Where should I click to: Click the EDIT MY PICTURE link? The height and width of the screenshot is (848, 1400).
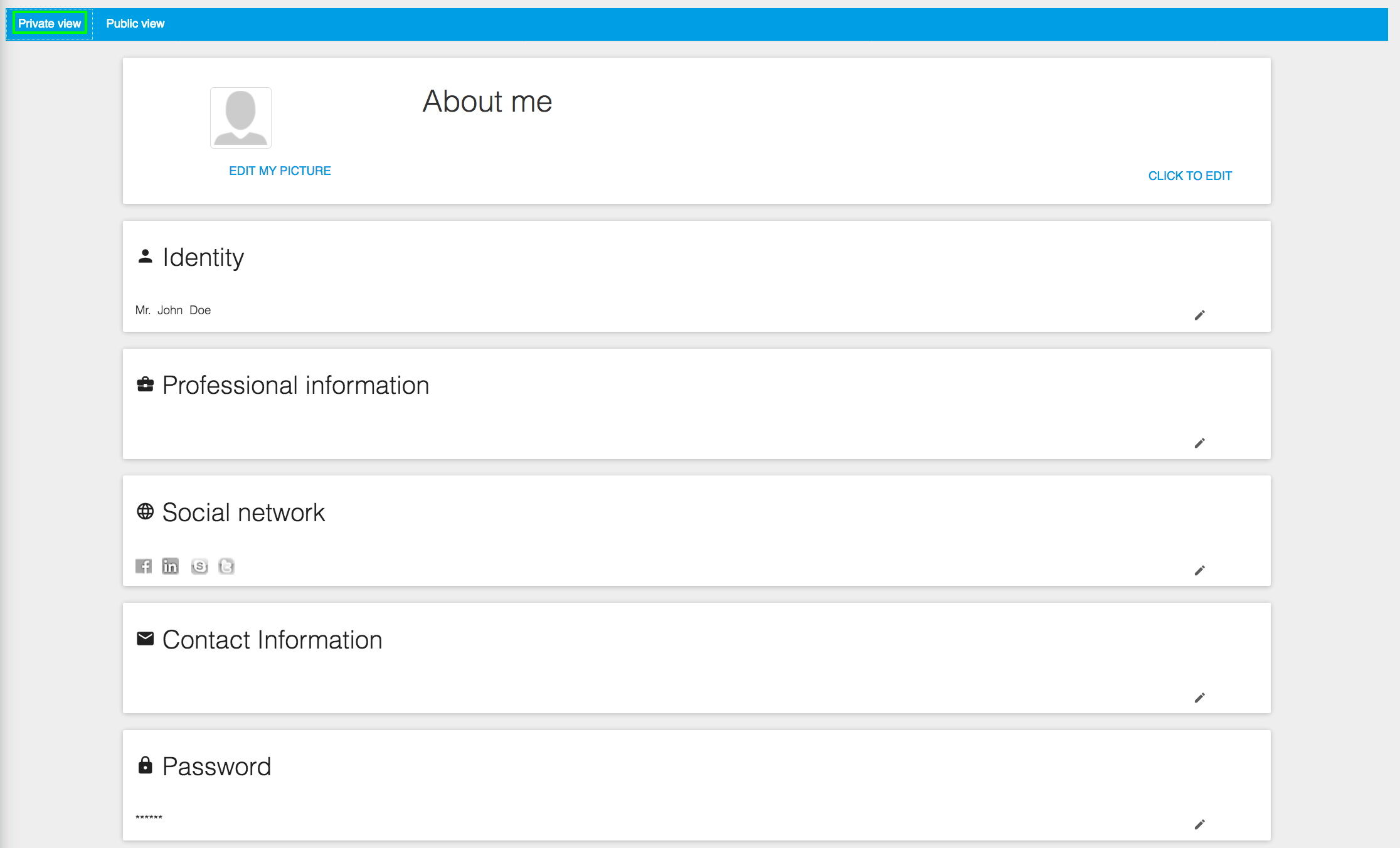click(x=280, y=171)
